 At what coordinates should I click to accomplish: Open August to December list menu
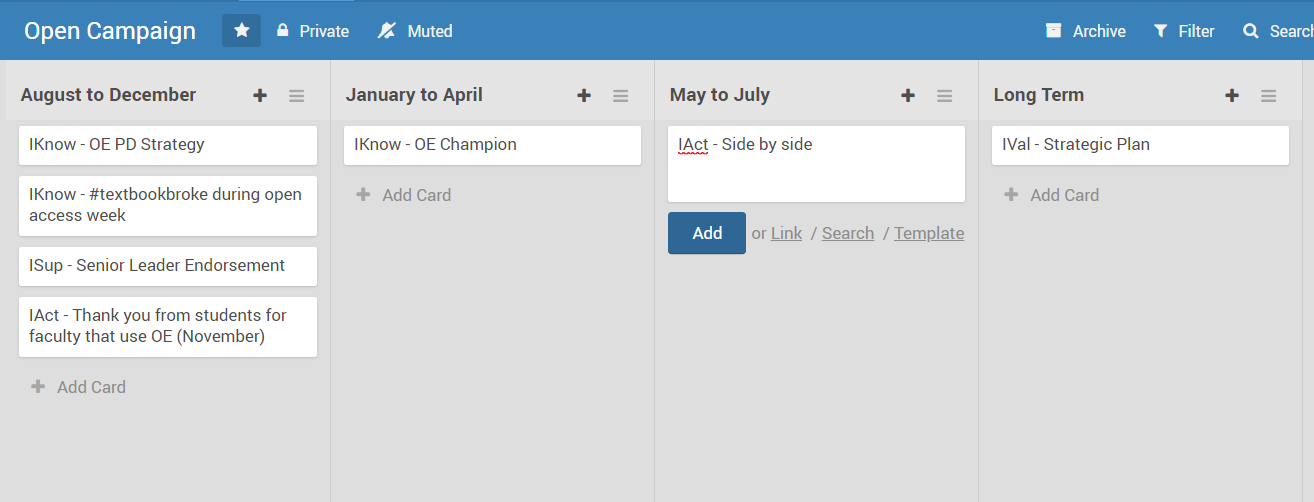click(x=296, y=96)
